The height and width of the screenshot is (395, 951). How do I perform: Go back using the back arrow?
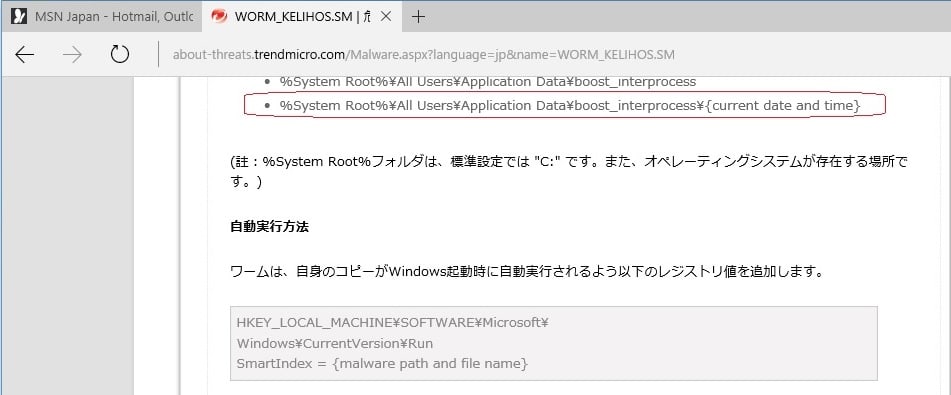point(25,55)
